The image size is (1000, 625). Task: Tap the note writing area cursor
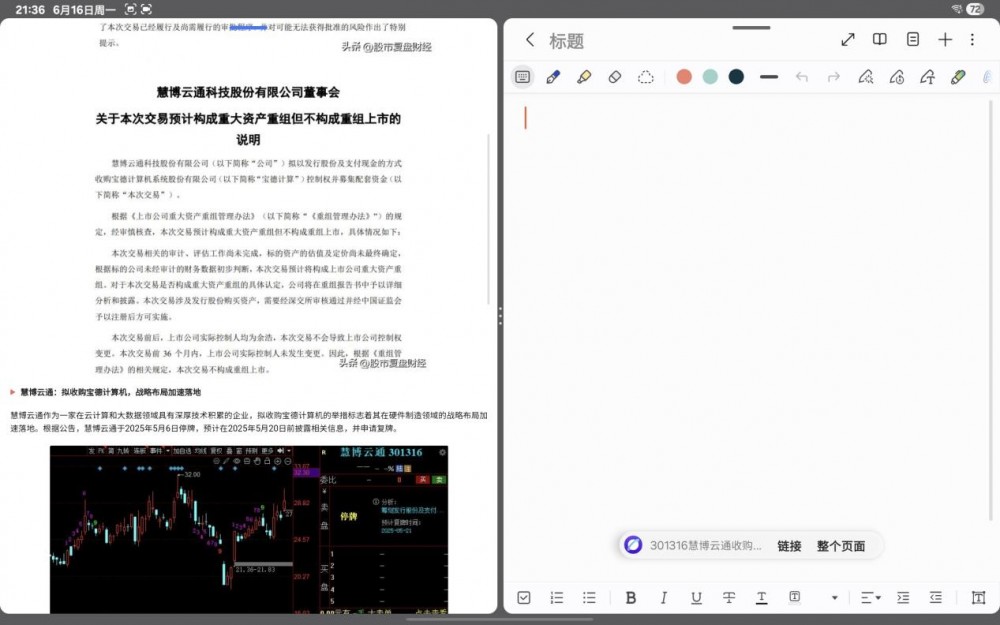click(526, 118)
